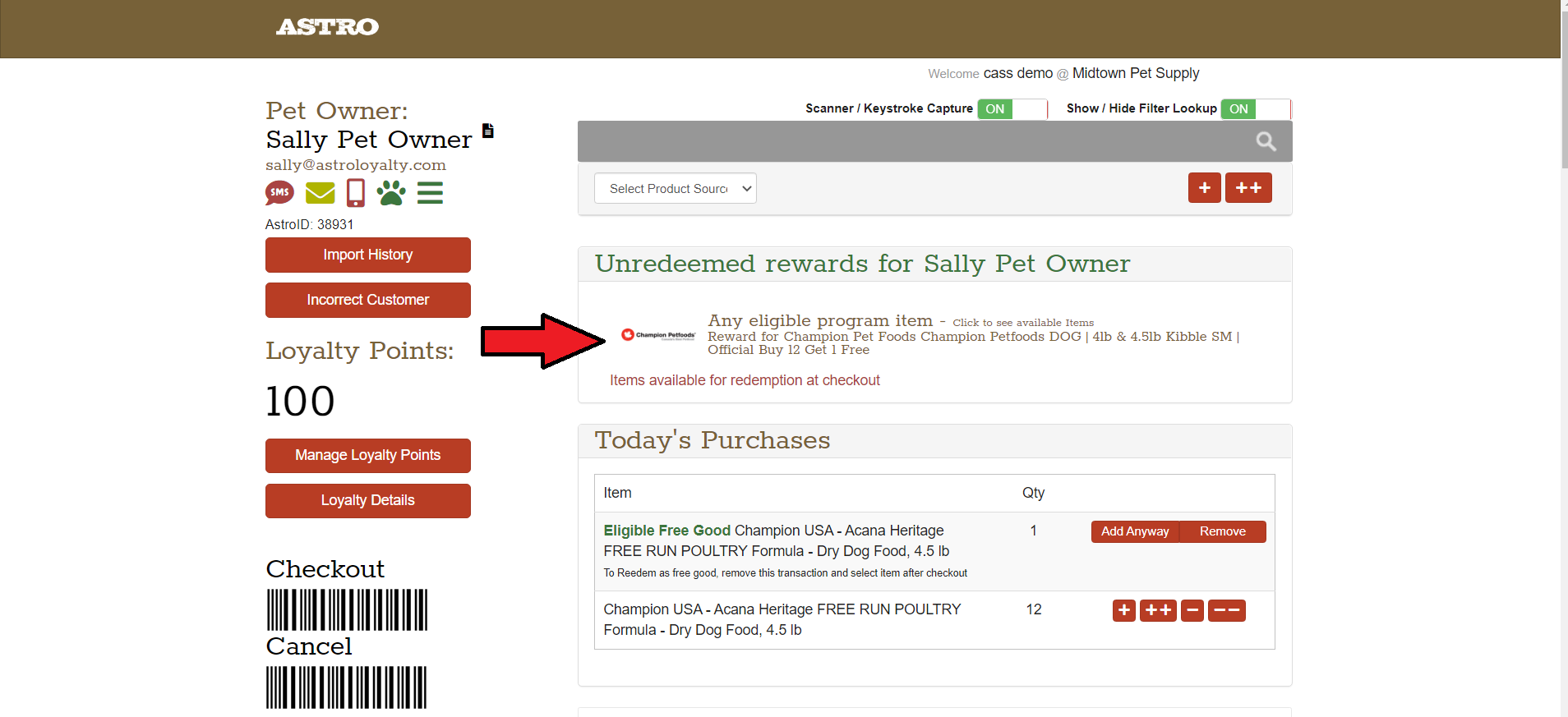Increase quantity by one for Acana purchase row

(1124, 610)
